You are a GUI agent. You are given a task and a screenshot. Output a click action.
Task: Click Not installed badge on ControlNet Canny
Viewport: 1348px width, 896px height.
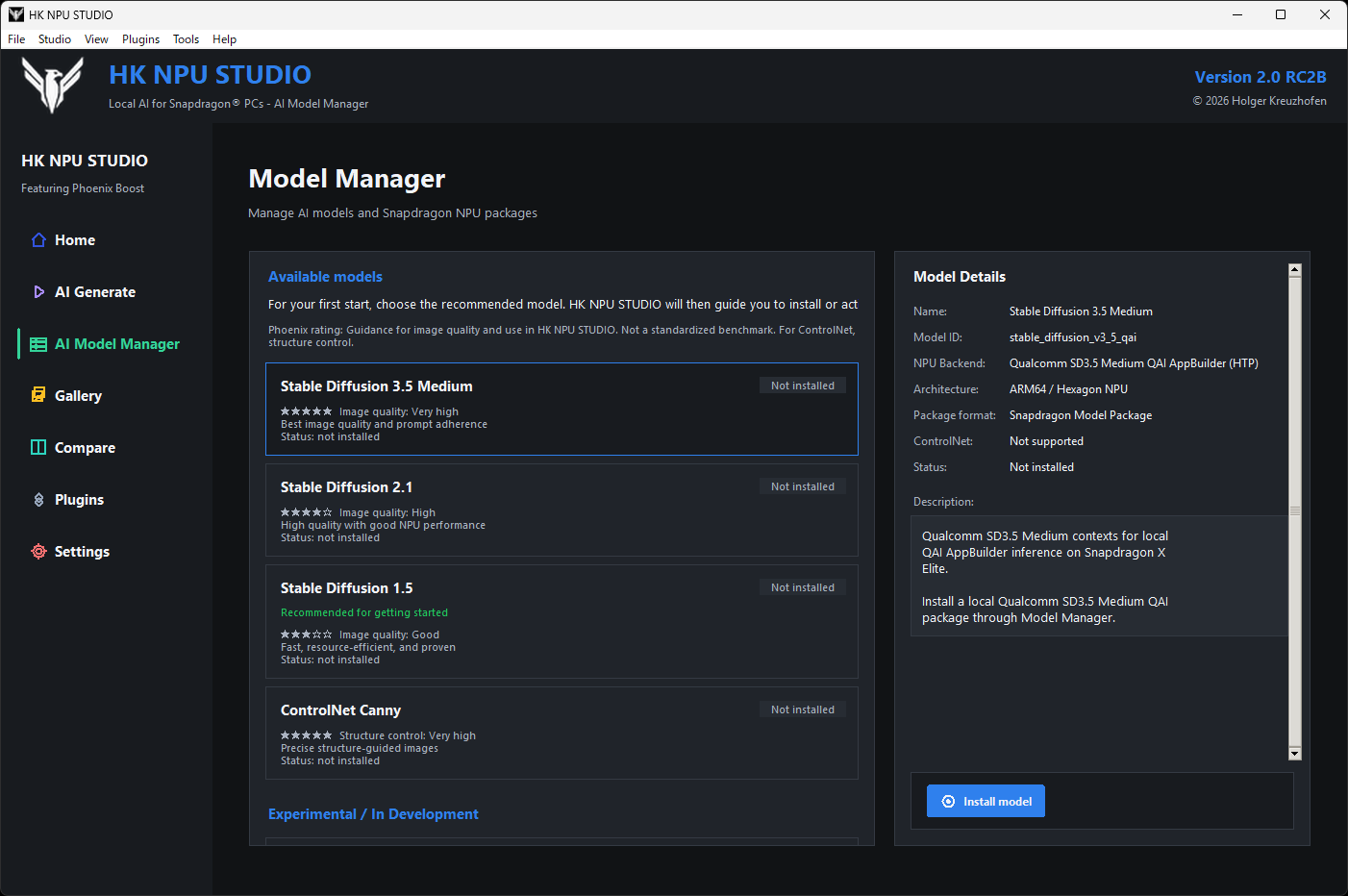(803, 709)
